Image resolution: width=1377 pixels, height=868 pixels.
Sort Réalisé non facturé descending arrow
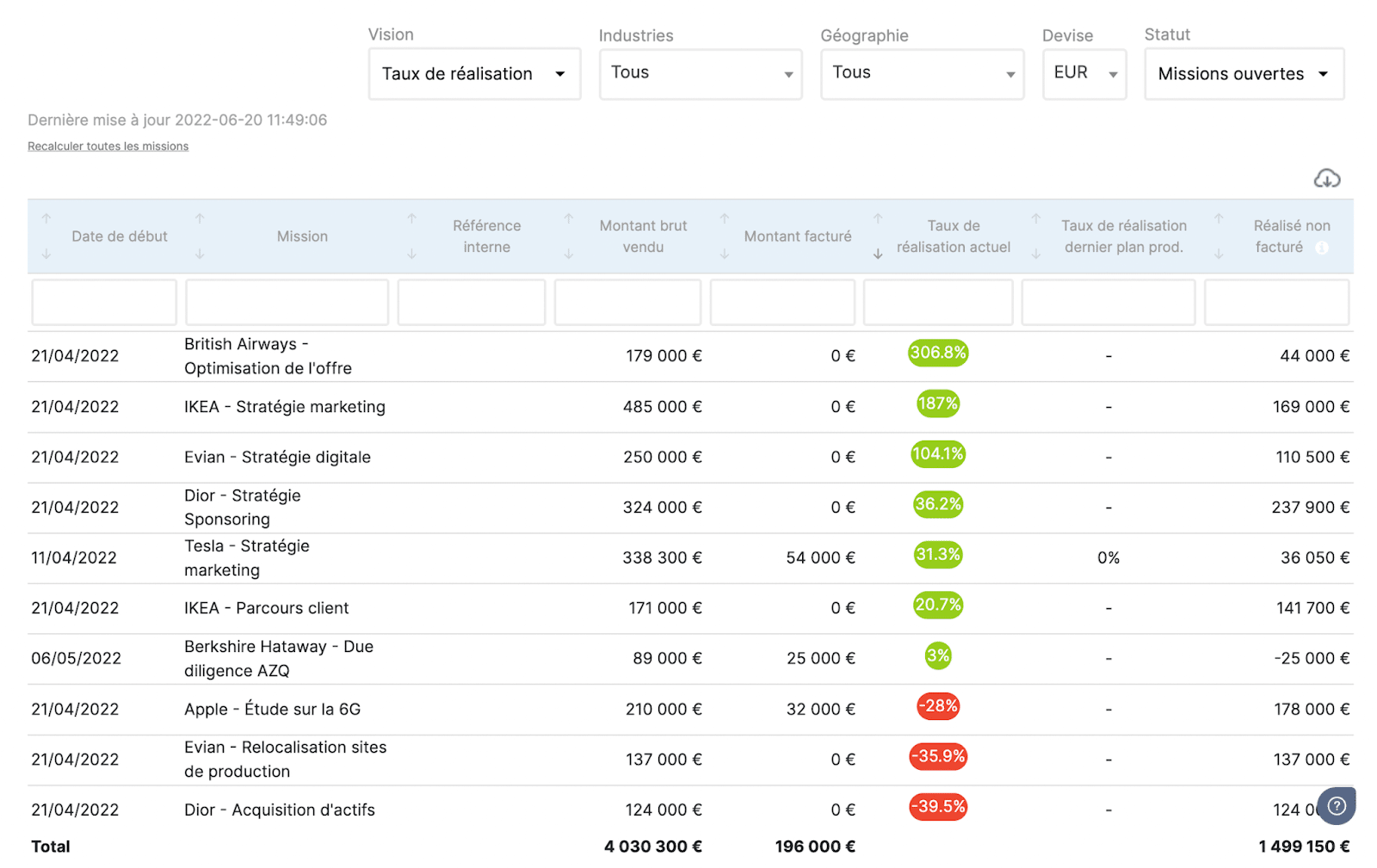coord(1219,254)
